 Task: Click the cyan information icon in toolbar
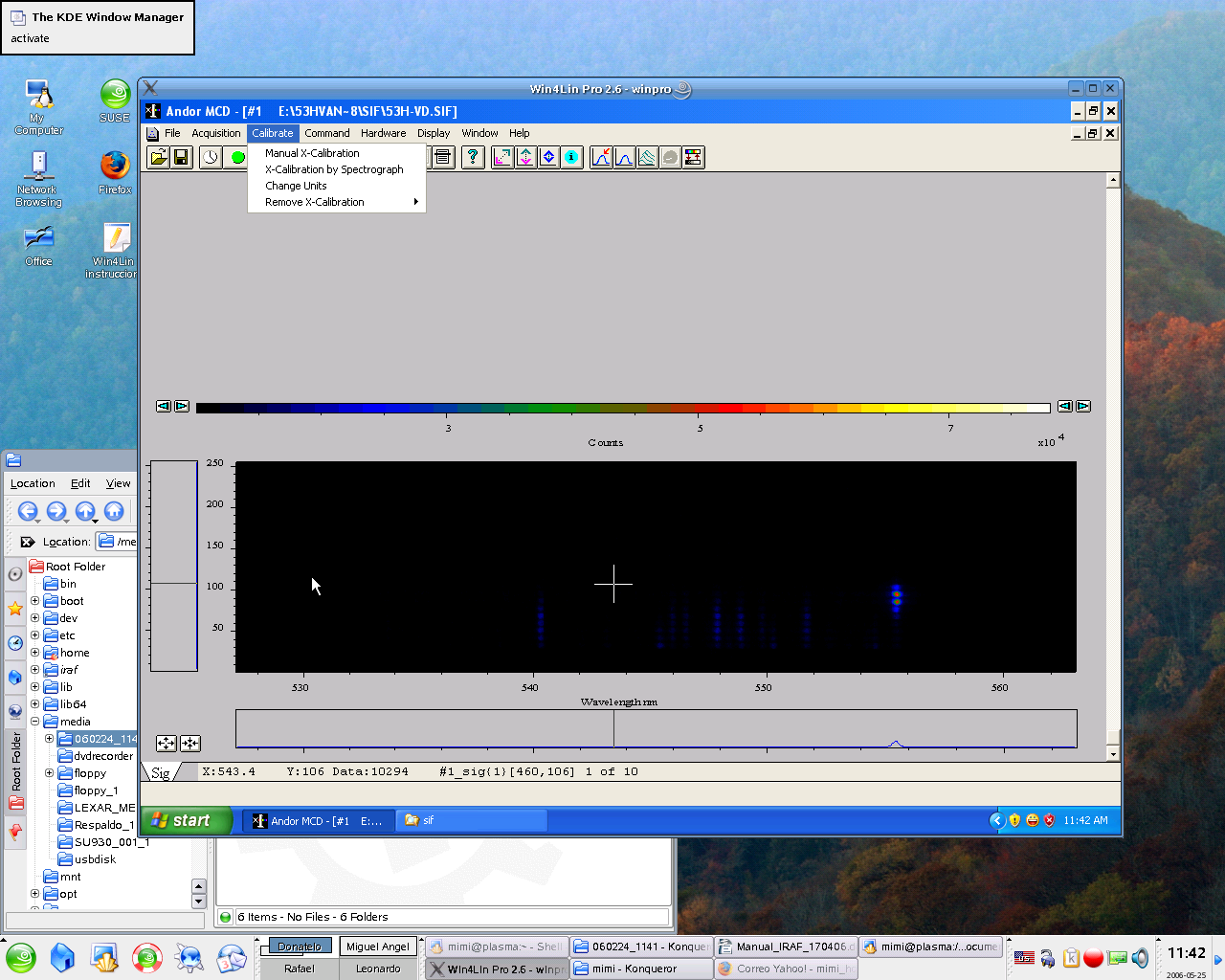pyautogui.click(x=571, y=157)
